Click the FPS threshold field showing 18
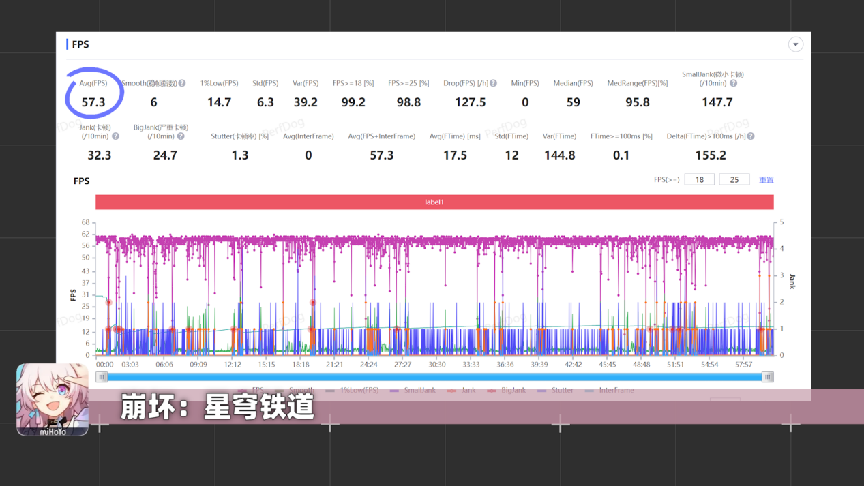Screen dimensions: 864x486 pyautogui.click(x=701, y=180)
